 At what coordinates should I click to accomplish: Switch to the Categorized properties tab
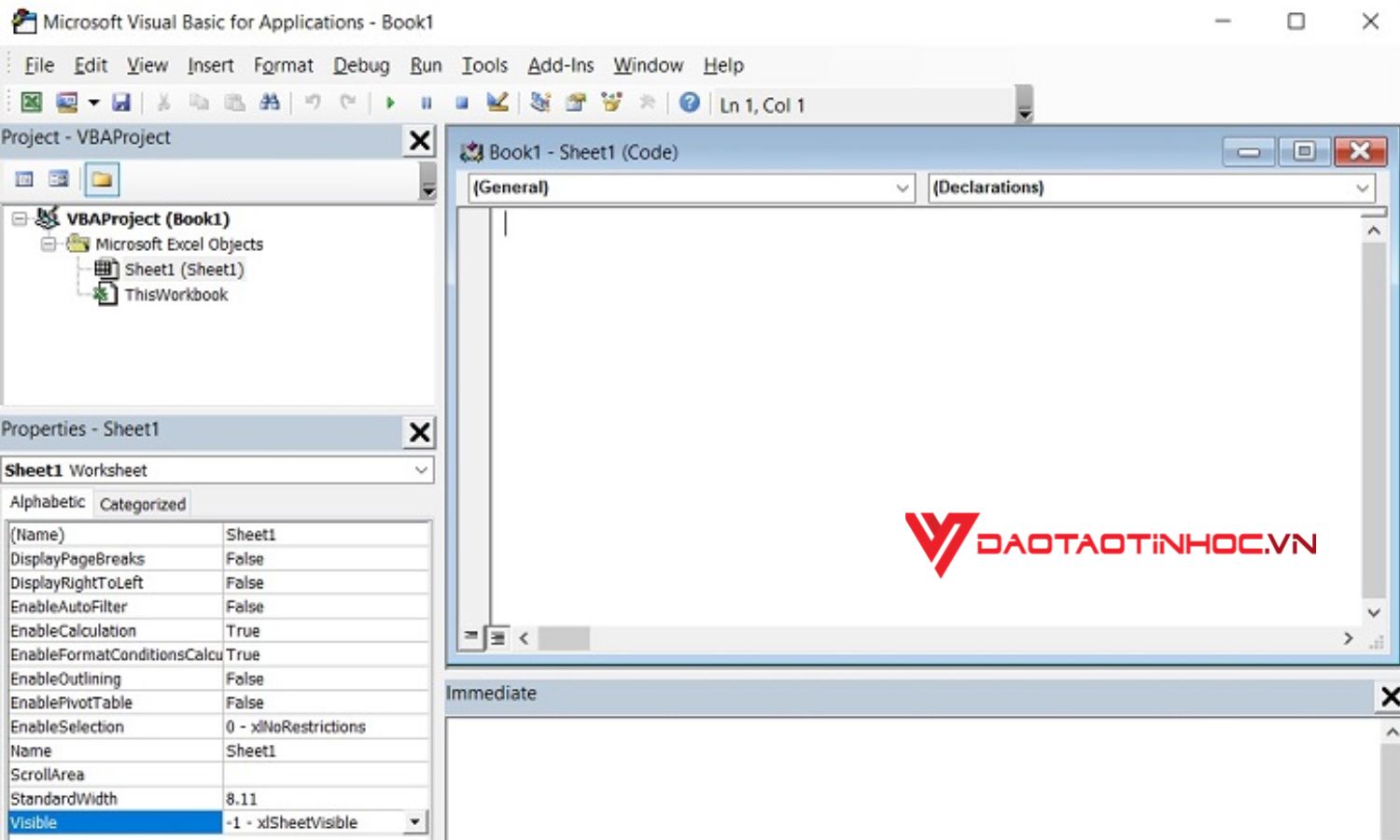143,504
